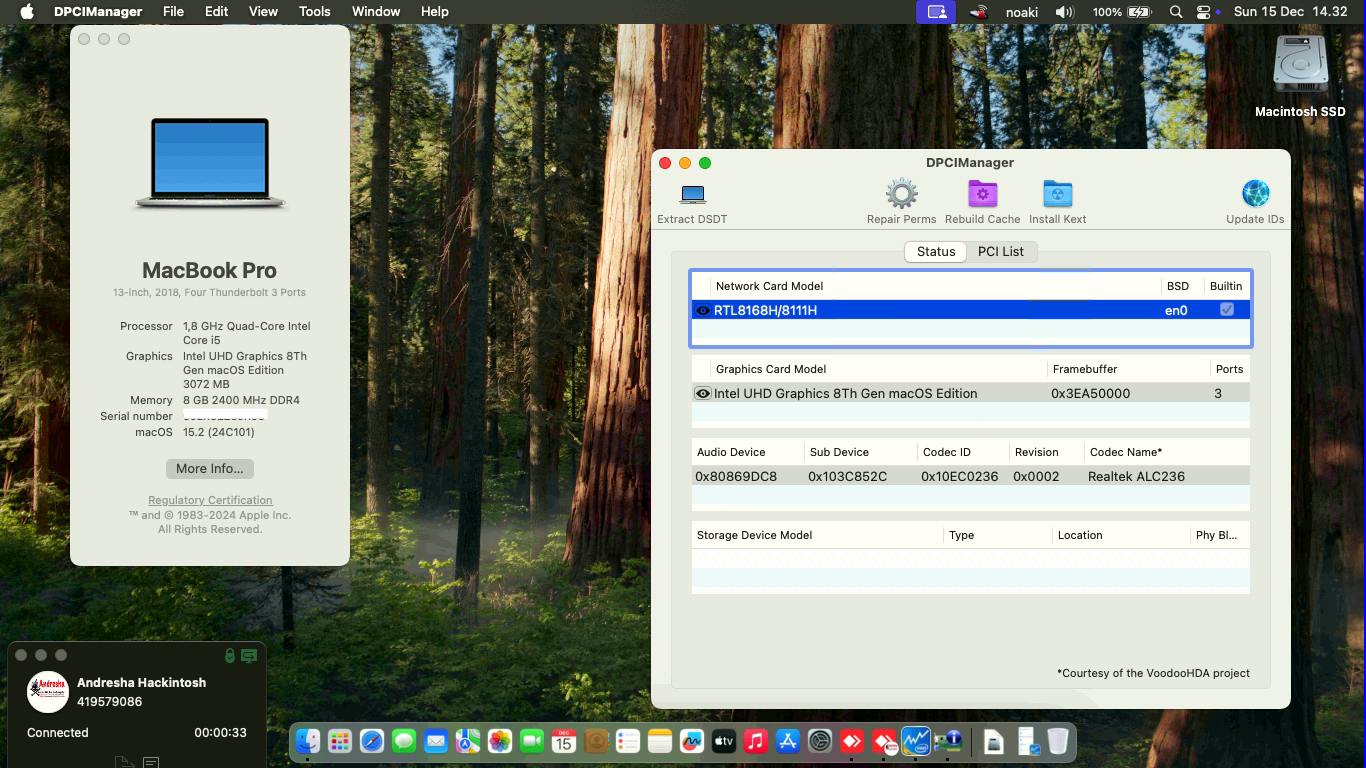
Task: Click the Extract DSDT laptop icon
Action: click(690, 195)
